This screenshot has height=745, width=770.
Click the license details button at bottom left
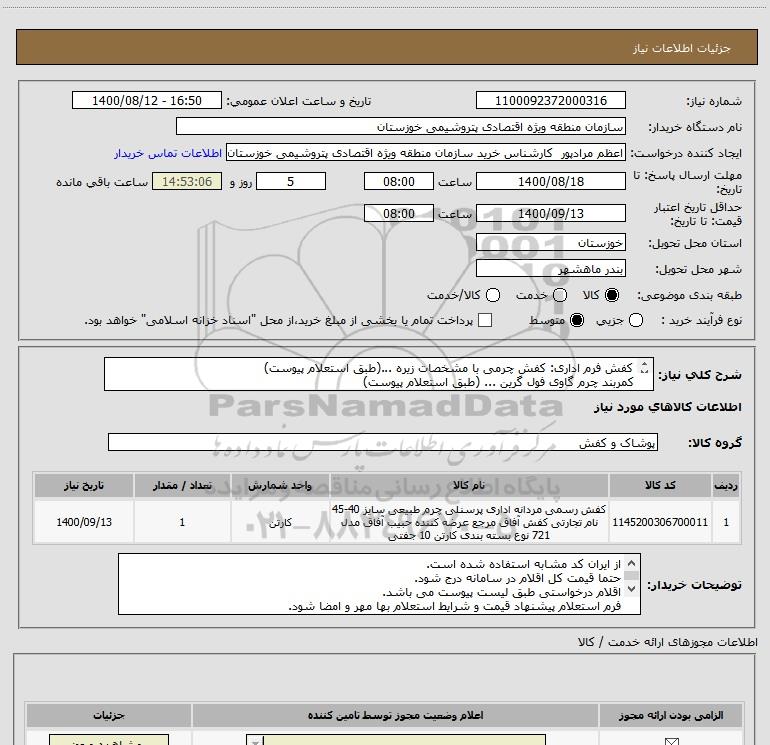point(109,741)
